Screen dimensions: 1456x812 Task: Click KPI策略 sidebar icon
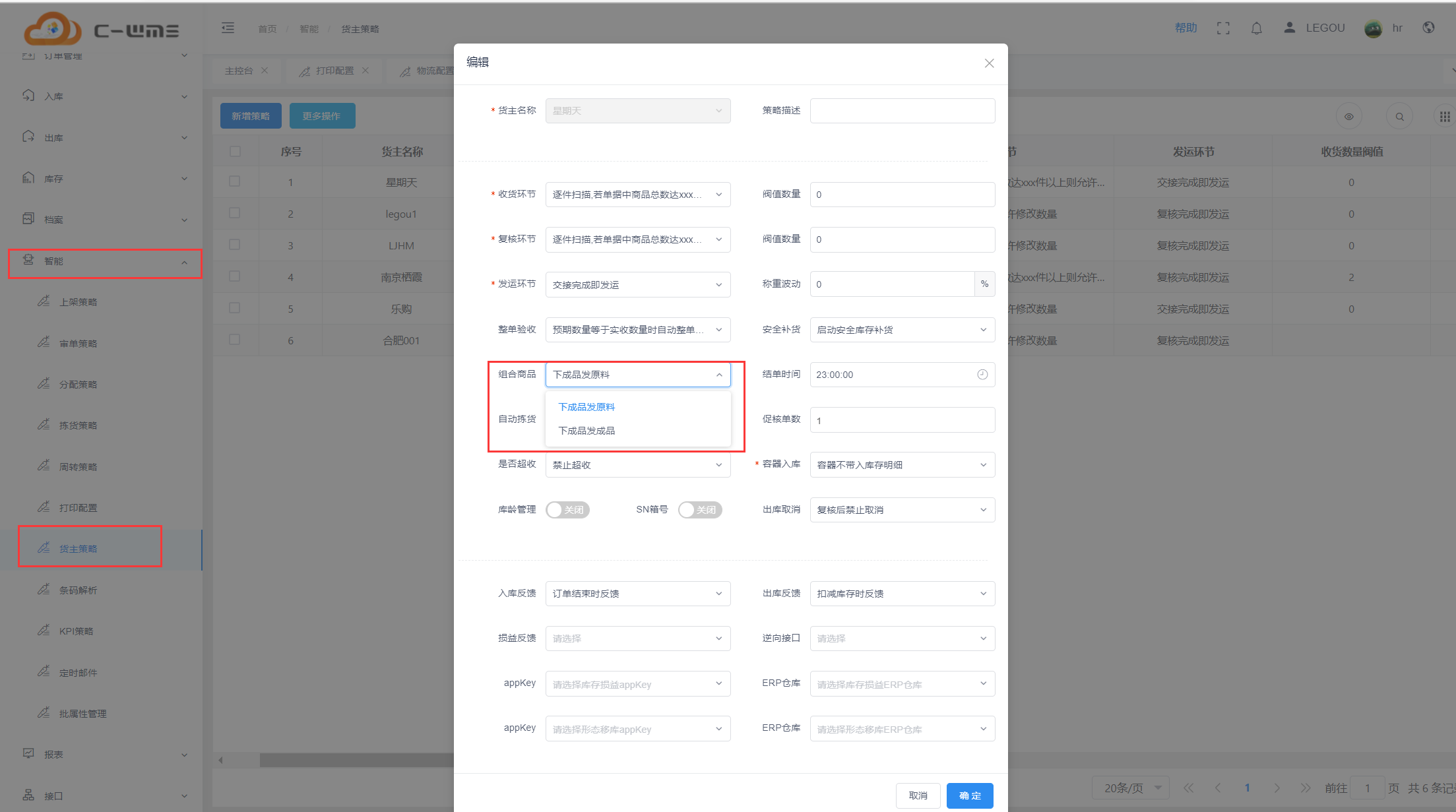44,630
